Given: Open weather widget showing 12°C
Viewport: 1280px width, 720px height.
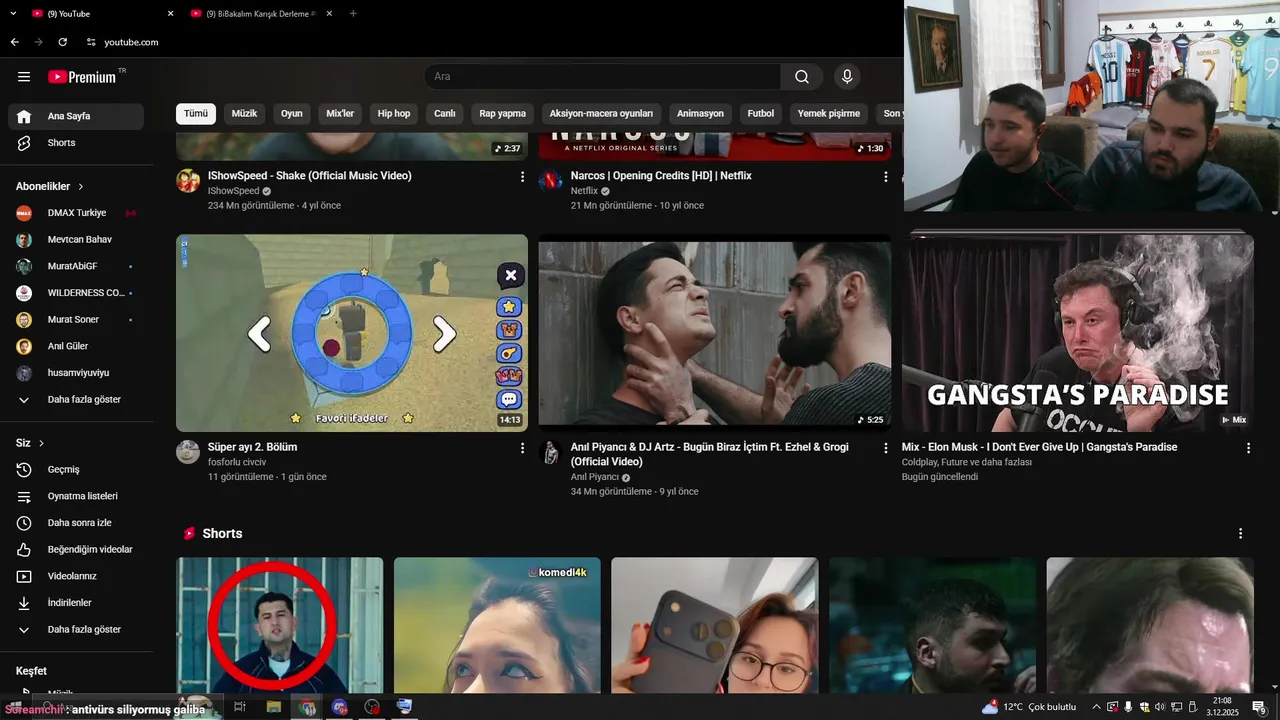Looking at the screenshot, I should click(1029, 707).
